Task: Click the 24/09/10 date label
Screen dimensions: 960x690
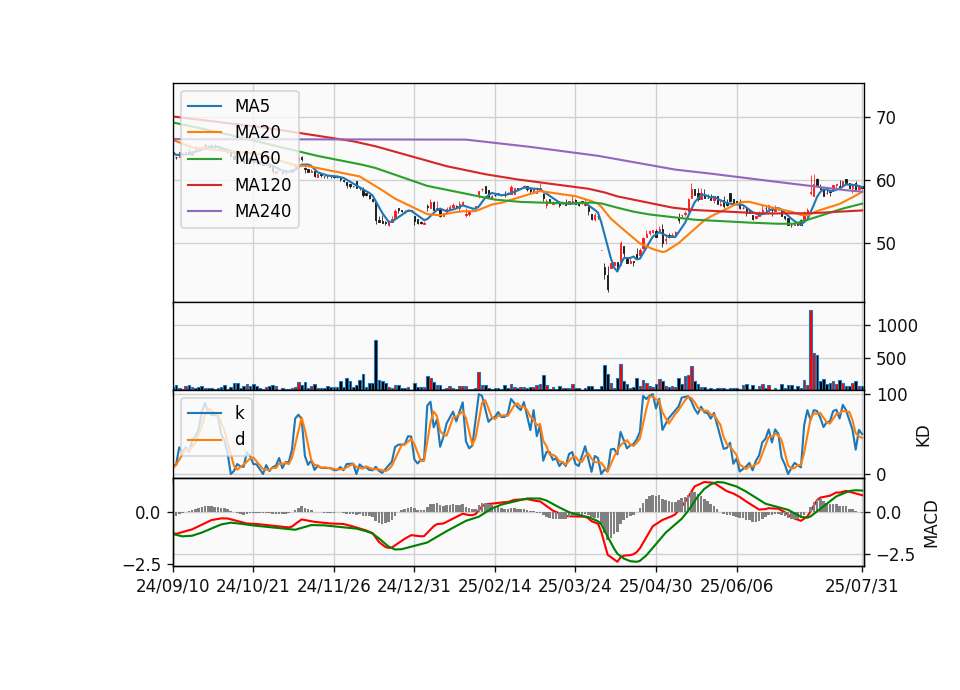Action: [173, 586]
